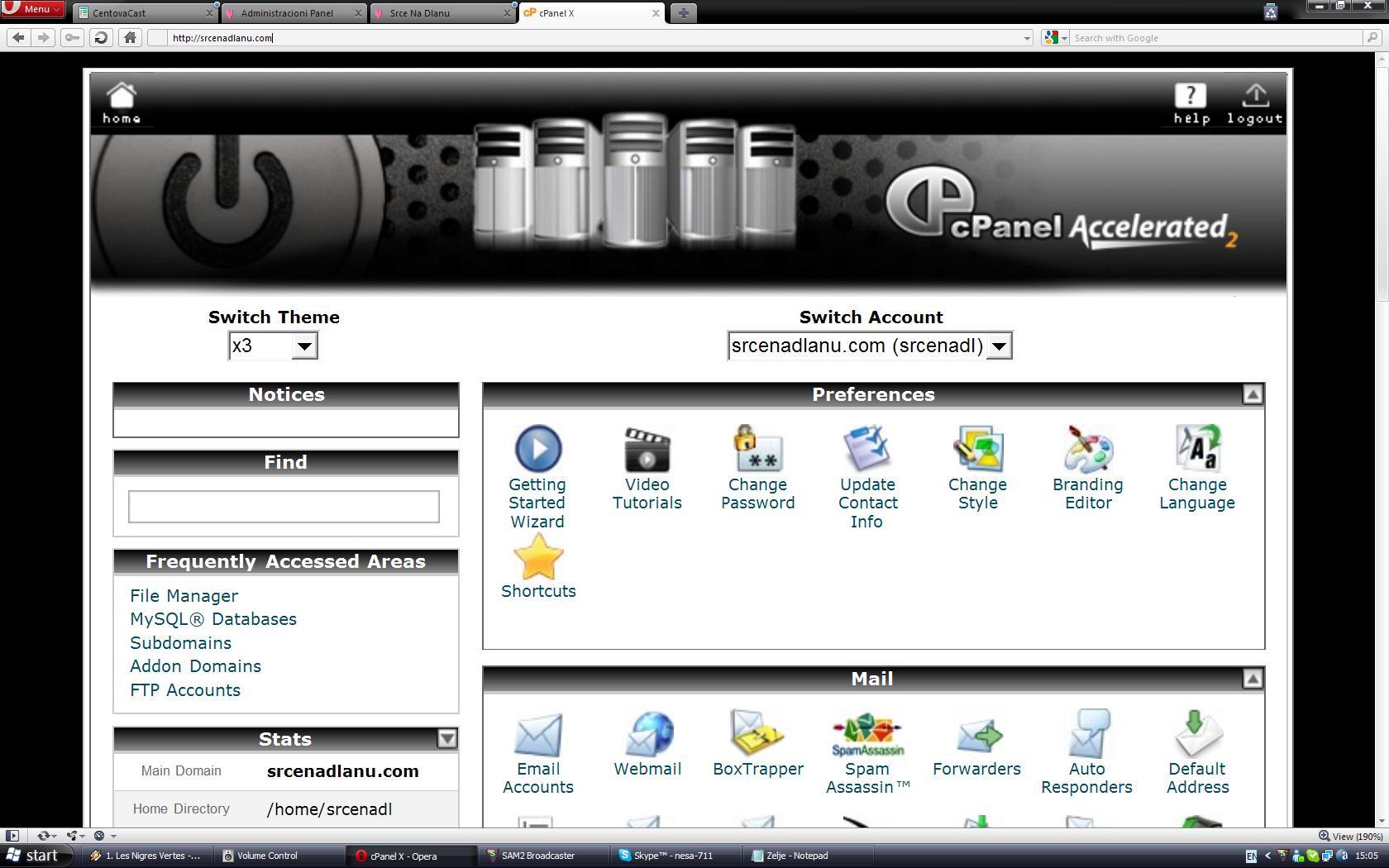This screenshot has width=1389, height=868.
Task: Open Les Nigres Vertes player in taskbar
Action: click(x=147, y=856)
